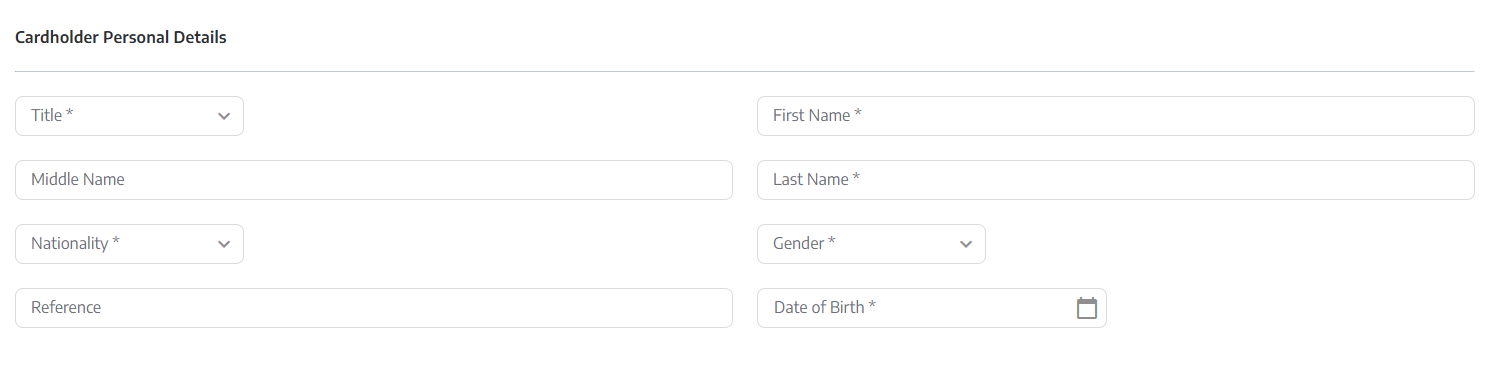Focus the Last Name input field
Viewport: 1492px width, 367px height.
coord(1116,180)
